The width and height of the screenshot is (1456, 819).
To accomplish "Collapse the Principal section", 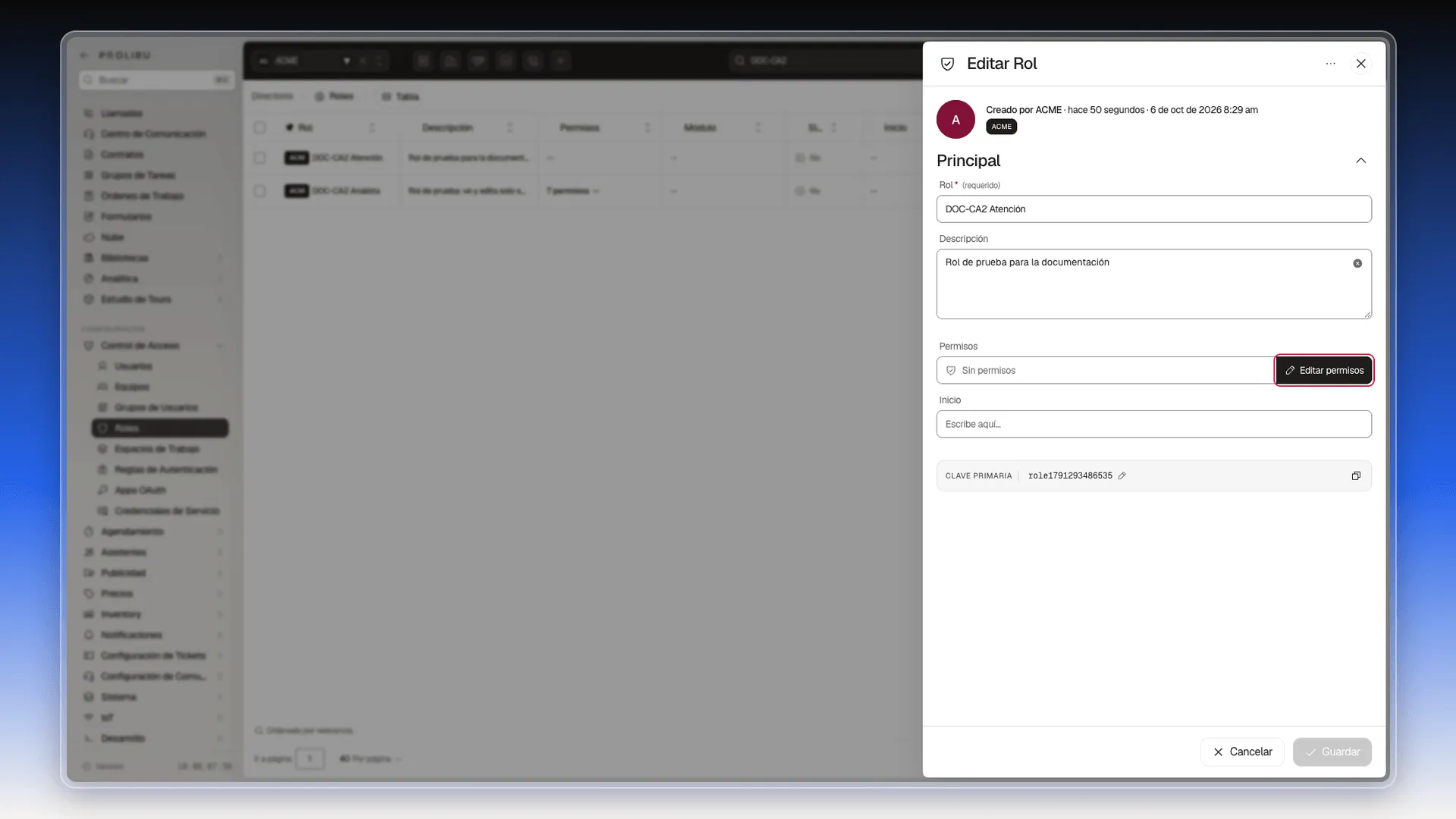I will click(x=1360, y=161).
